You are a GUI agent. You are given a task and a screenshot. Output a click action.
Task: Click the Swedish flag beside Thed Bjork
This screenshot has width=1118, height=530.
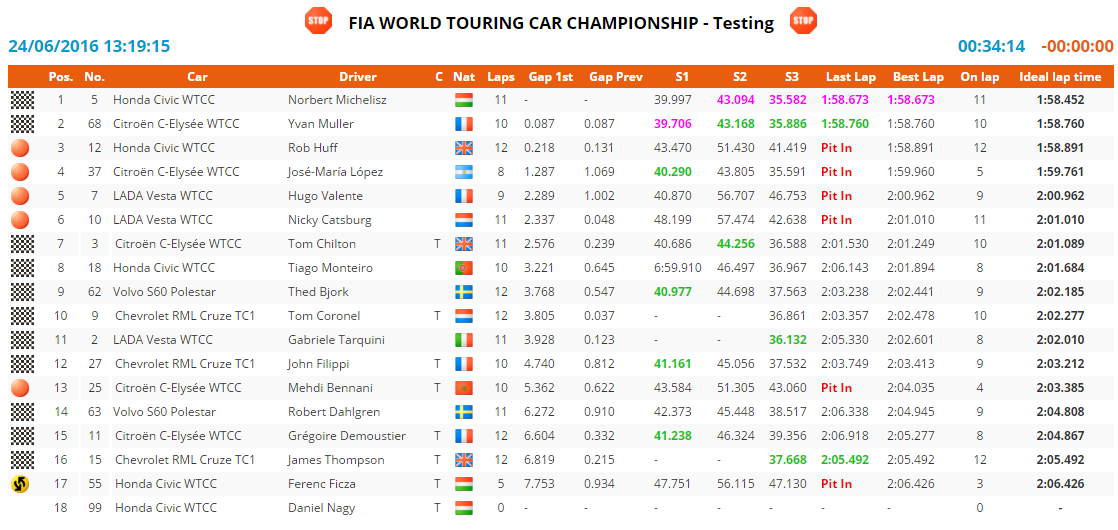tap(463, 292)
